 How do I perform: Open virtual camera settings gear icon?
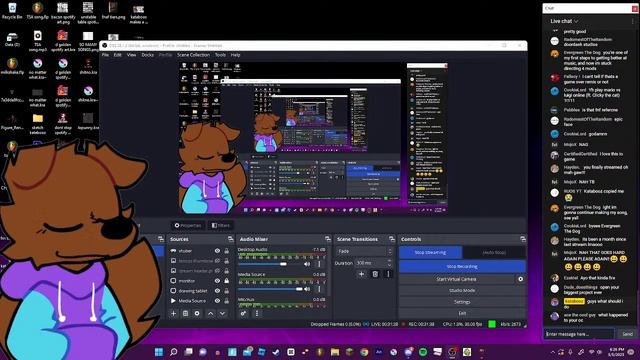(520, 279)
